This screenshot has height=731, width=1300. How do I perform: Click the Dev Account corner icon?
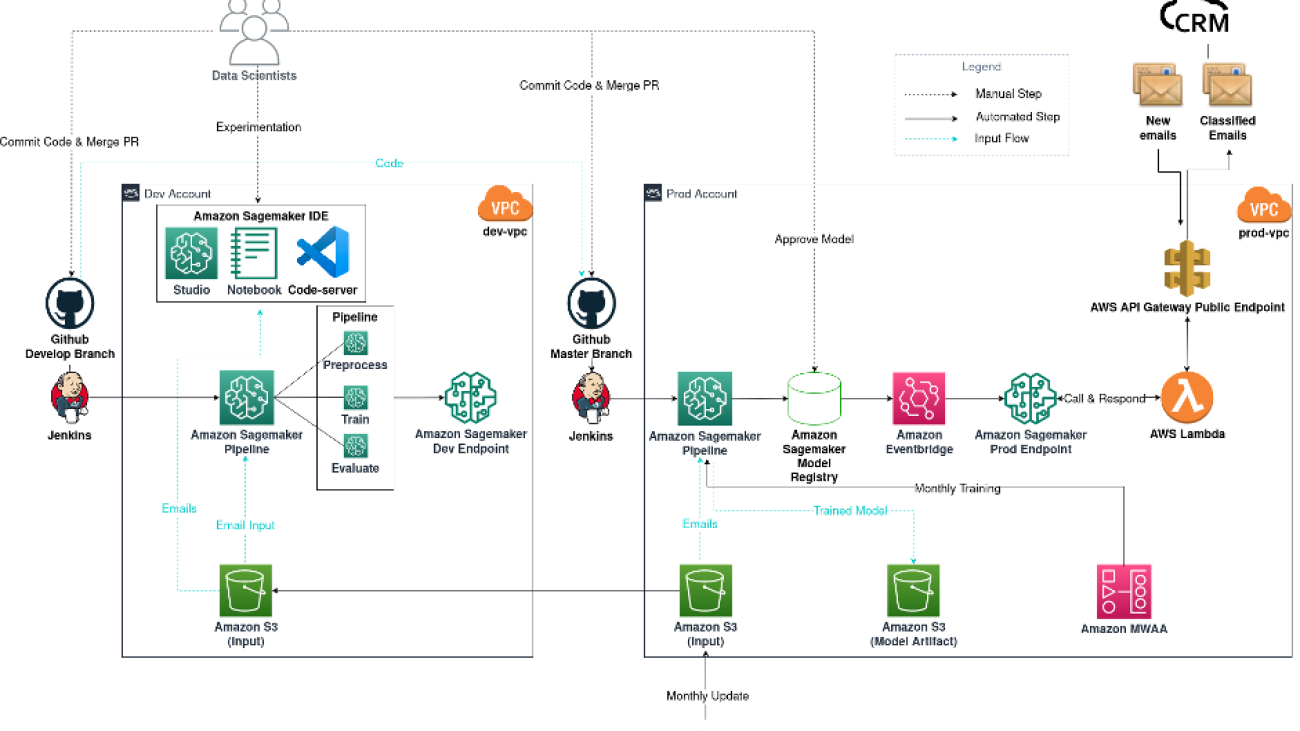tap(130, 193)
